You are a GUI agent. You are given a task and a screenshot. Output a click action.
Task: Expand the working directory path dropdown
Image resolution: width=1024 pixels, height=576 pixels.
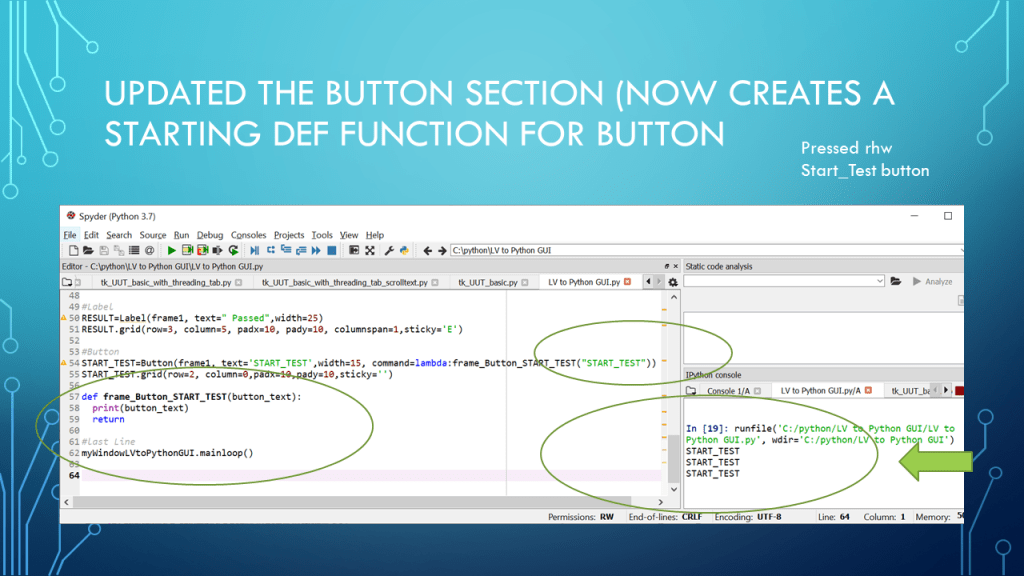point(960,250)
